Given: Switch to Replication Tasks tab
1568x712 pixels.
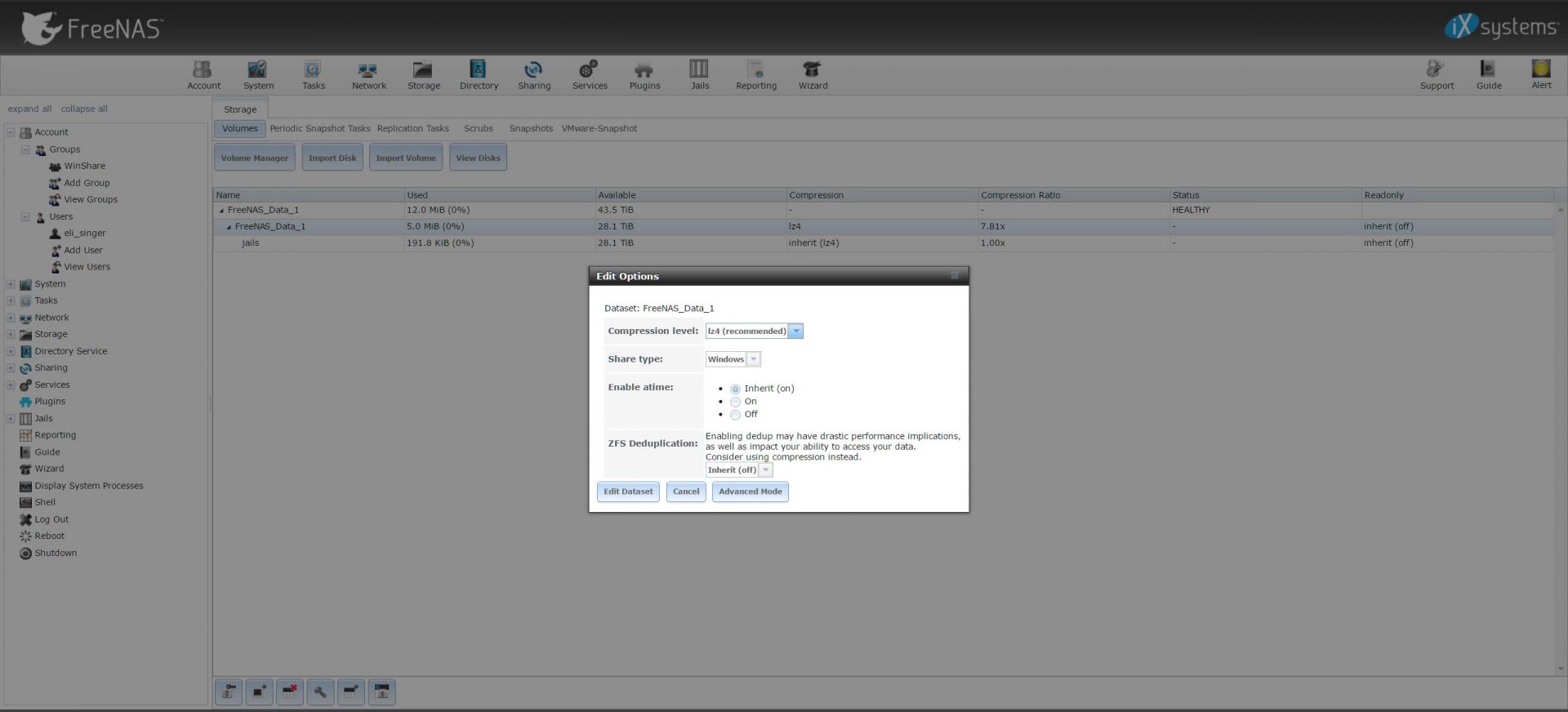Looking at the screenshot, I should [413, 128].
